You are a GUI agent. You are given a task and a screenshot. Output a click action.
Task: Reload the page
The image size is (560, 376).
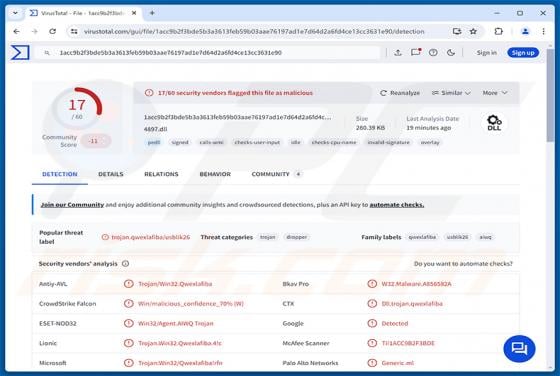[52, 31]
